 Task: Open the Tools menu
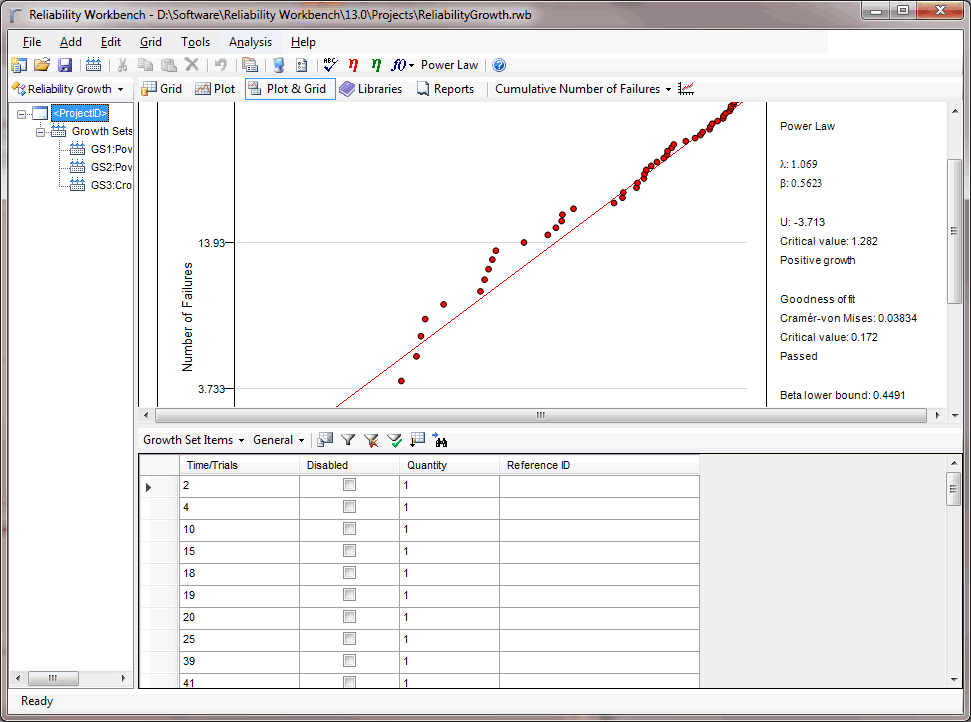[195, 42]
